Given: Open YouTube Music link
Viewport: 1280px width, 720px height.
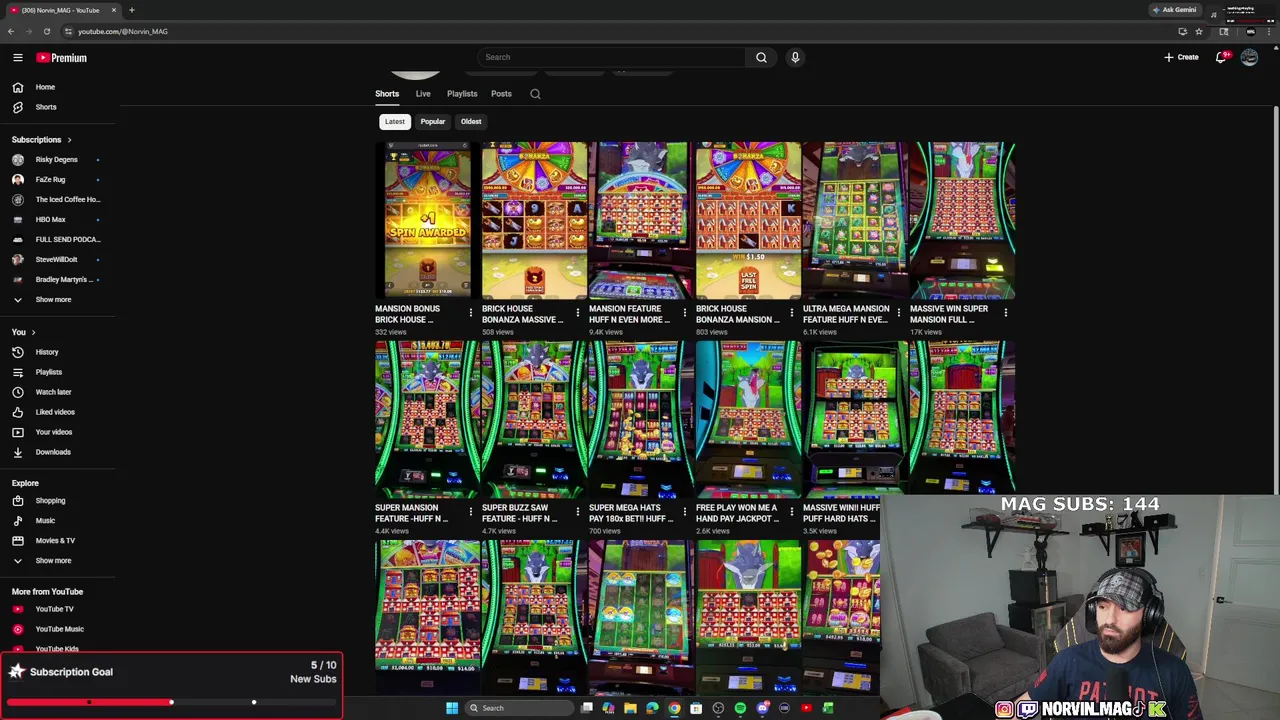Looking at the screenshot, I should (60, 629).
